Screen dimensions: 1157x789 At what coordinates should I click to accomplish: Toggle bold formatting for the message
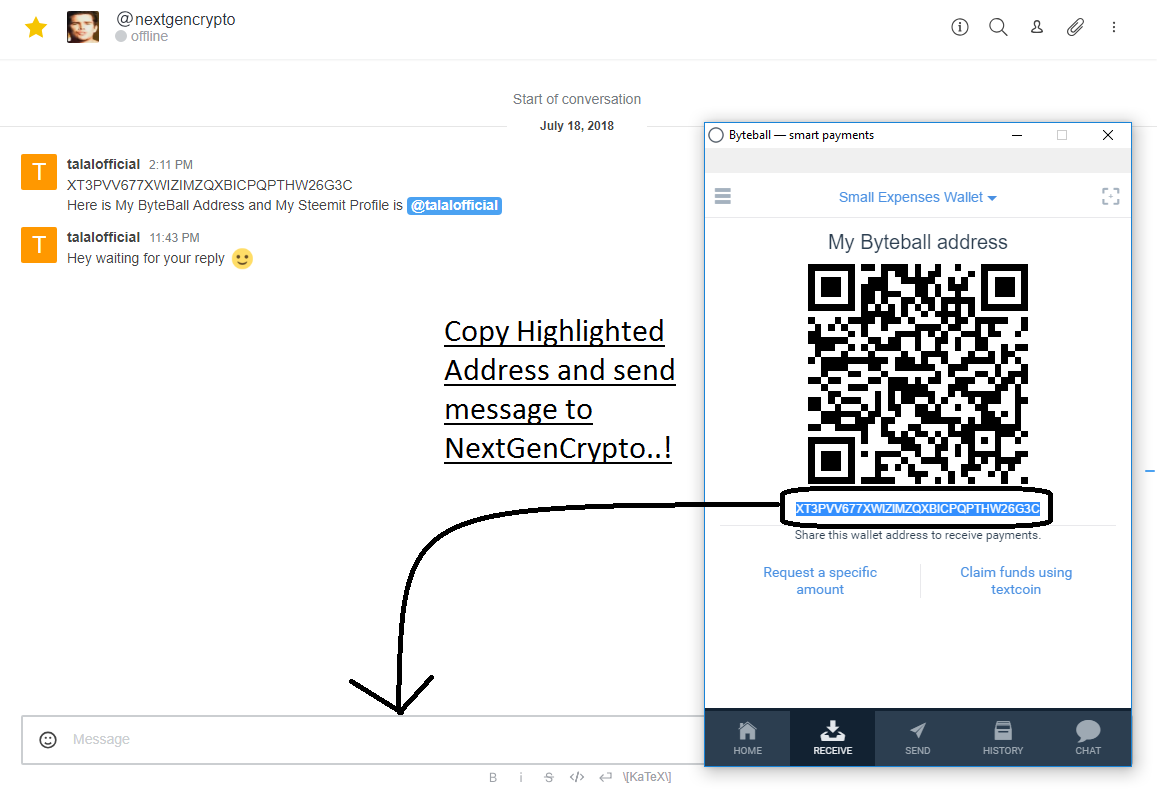tap(492, 776)
